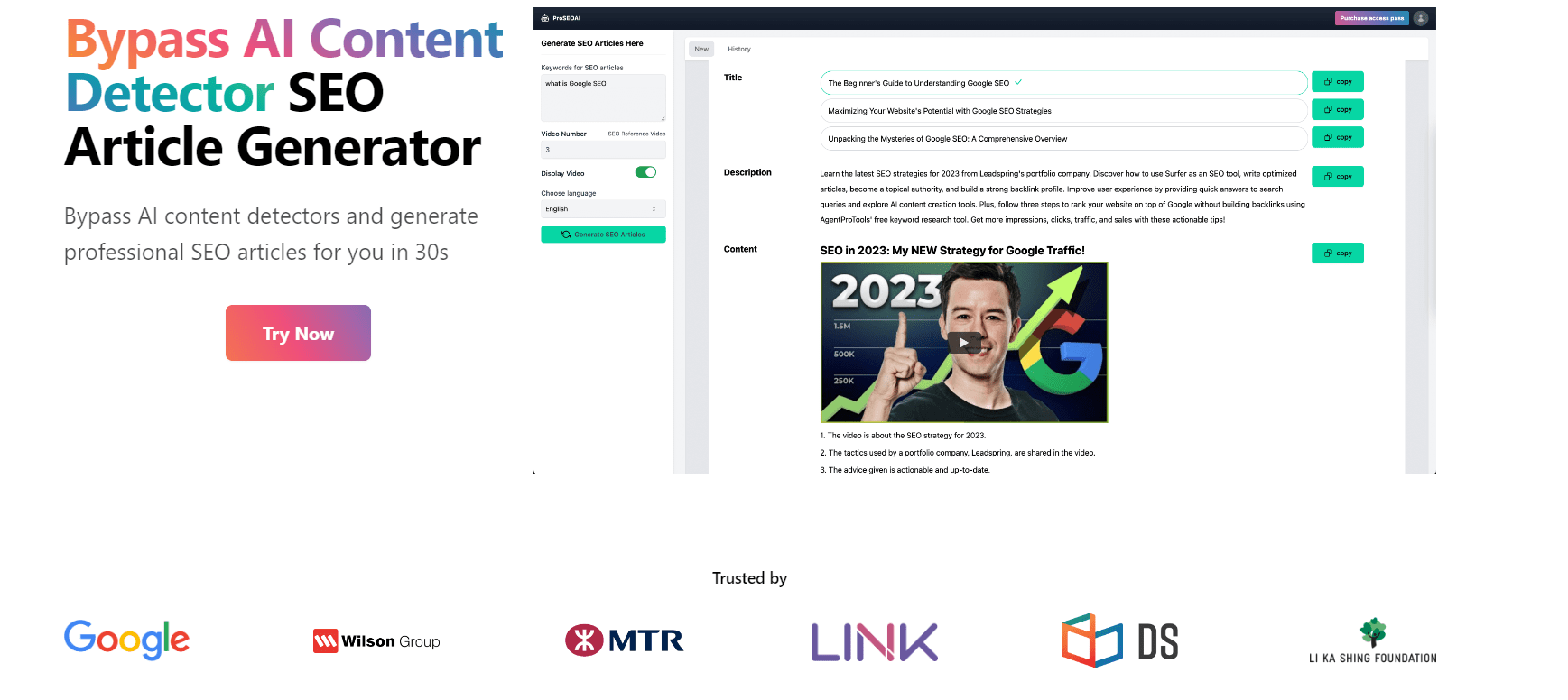Click the DS cube logo

pyautogui.click(x=1119, y=640)
